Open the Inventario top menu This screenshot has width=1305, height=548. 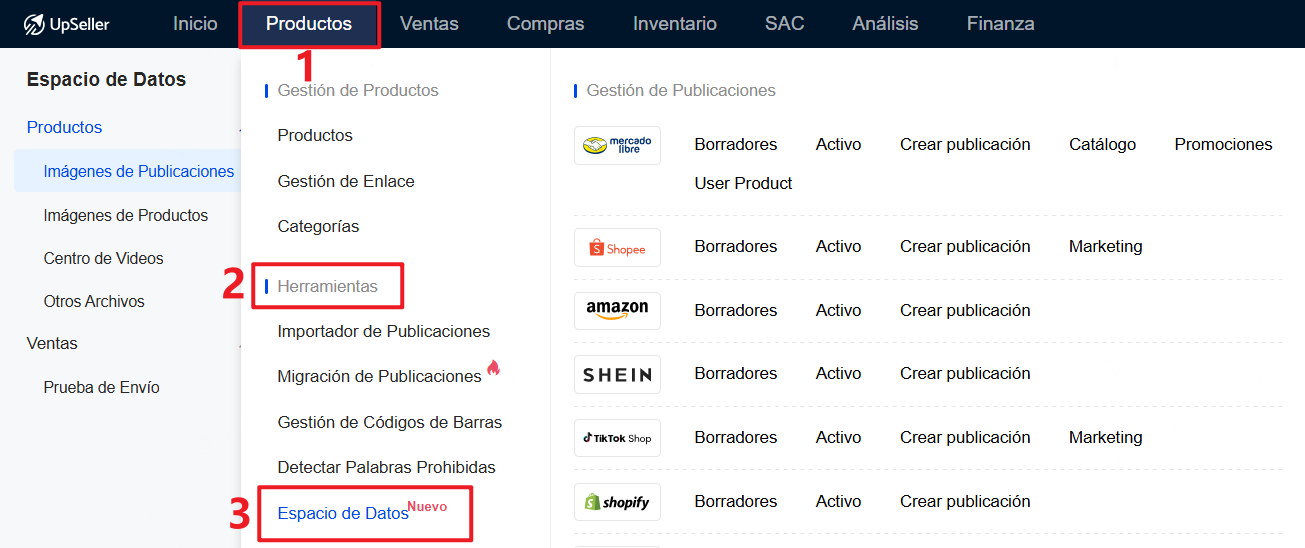tap(675, 24)
